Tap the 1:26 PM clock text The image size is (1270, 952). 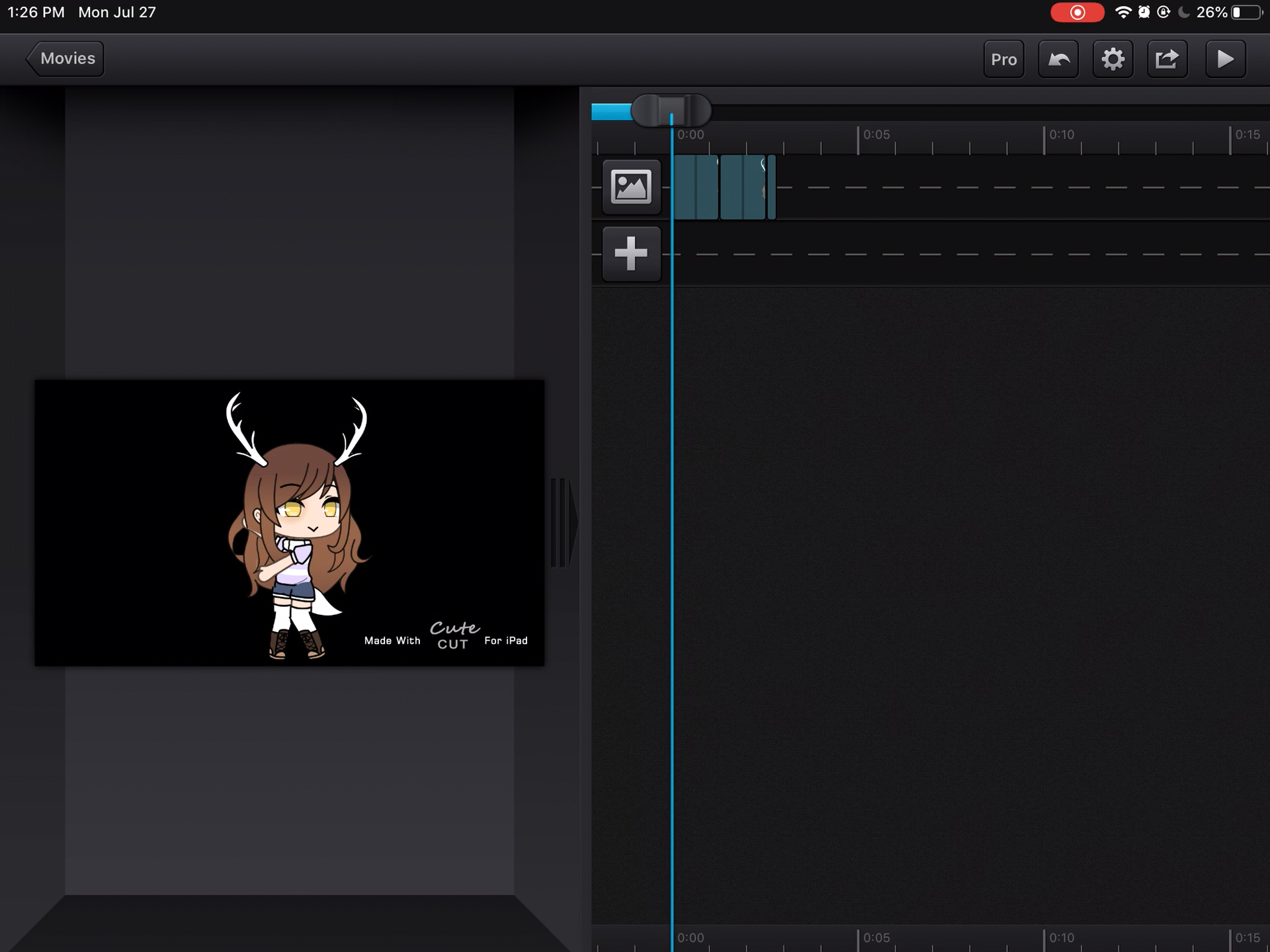[36, 13]
